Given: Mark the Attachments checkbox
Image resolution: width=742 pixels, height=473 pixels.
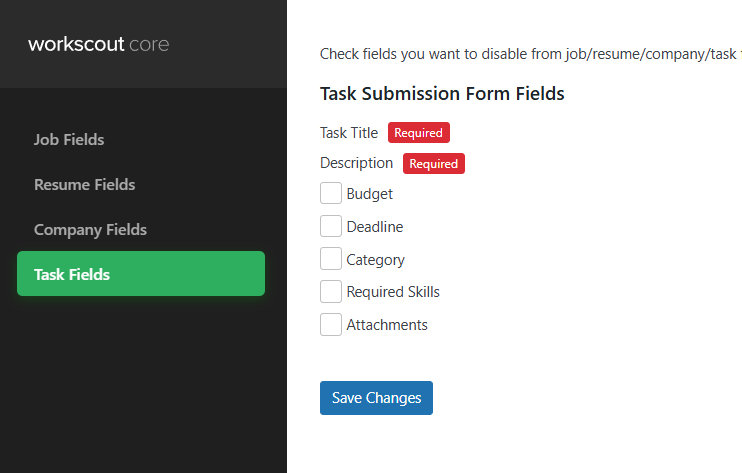Looking at the screenshot, I should coord(331,325).
